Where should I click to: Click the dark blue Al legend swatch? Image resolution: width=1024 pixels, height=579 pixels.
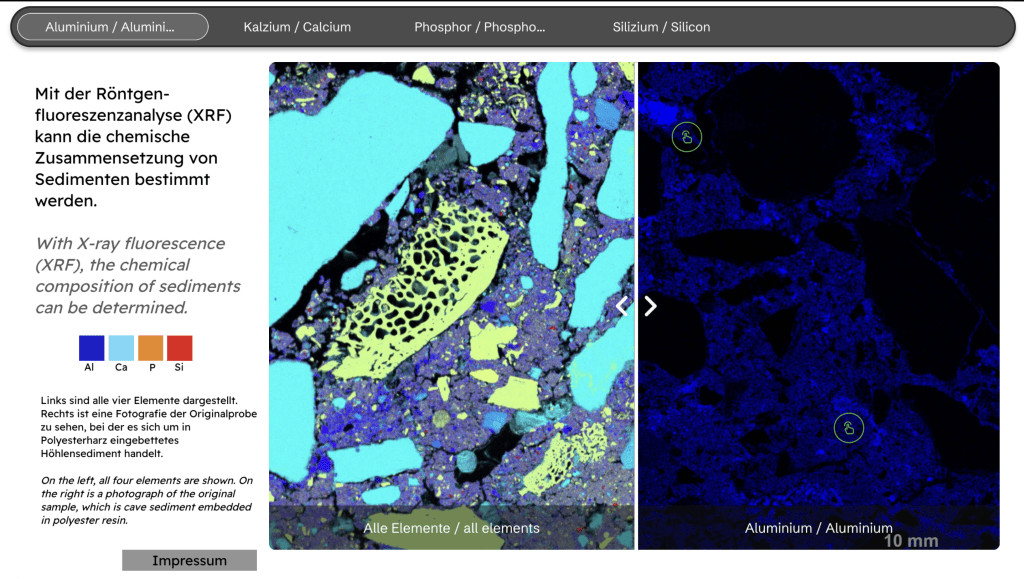[x=91, y=348]
